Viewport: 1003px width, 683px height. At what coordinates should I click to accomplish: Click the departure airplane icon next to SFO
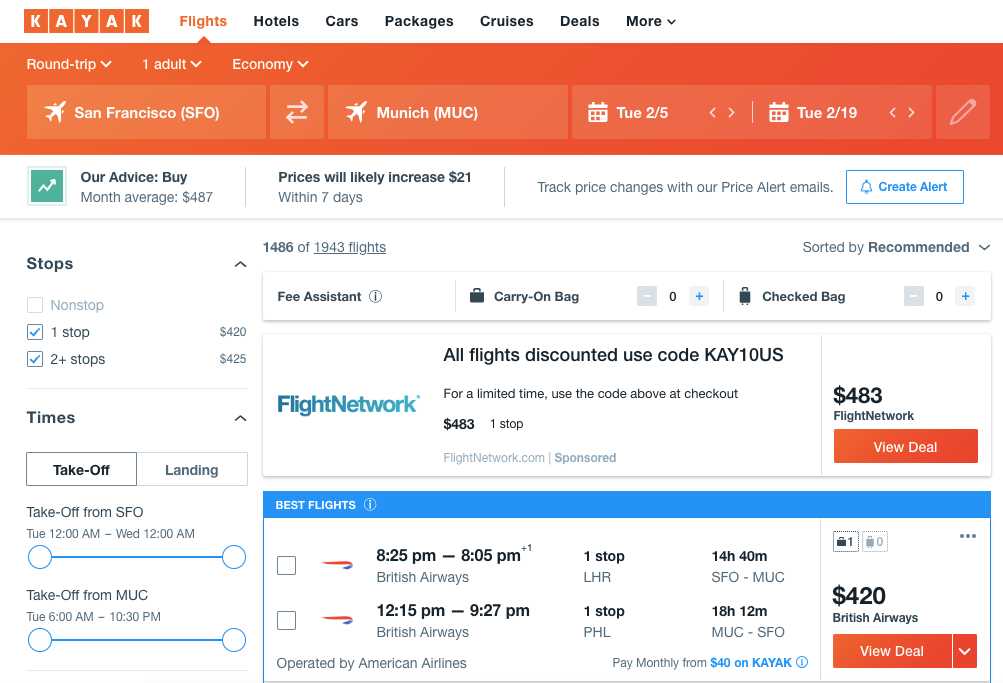coord(56,112)
